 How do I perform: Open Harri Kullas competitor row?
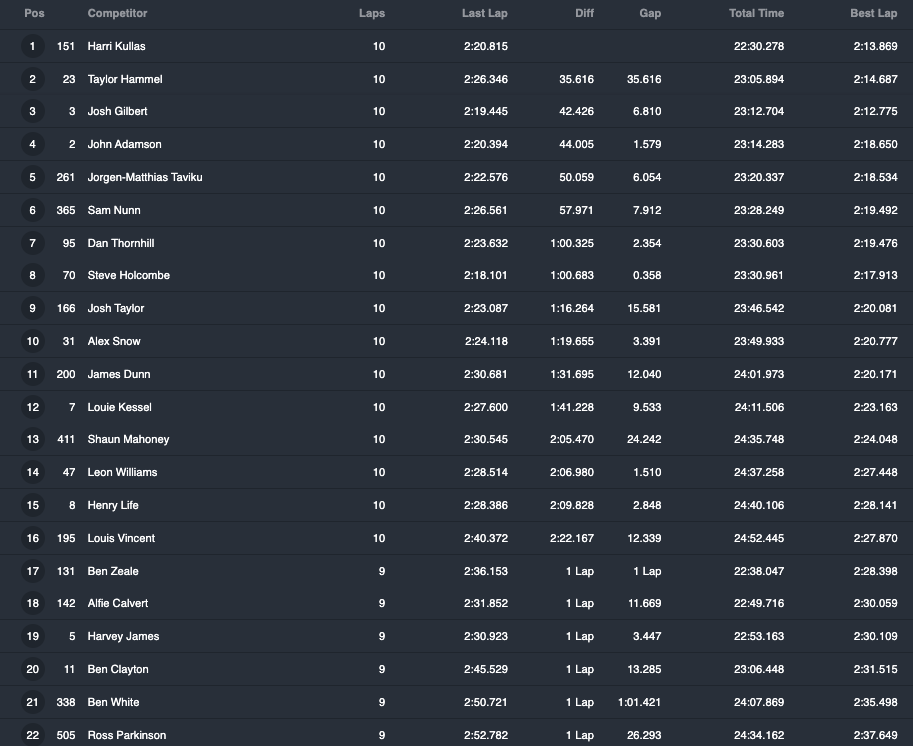pyautogui.click(x=456, y=46)
